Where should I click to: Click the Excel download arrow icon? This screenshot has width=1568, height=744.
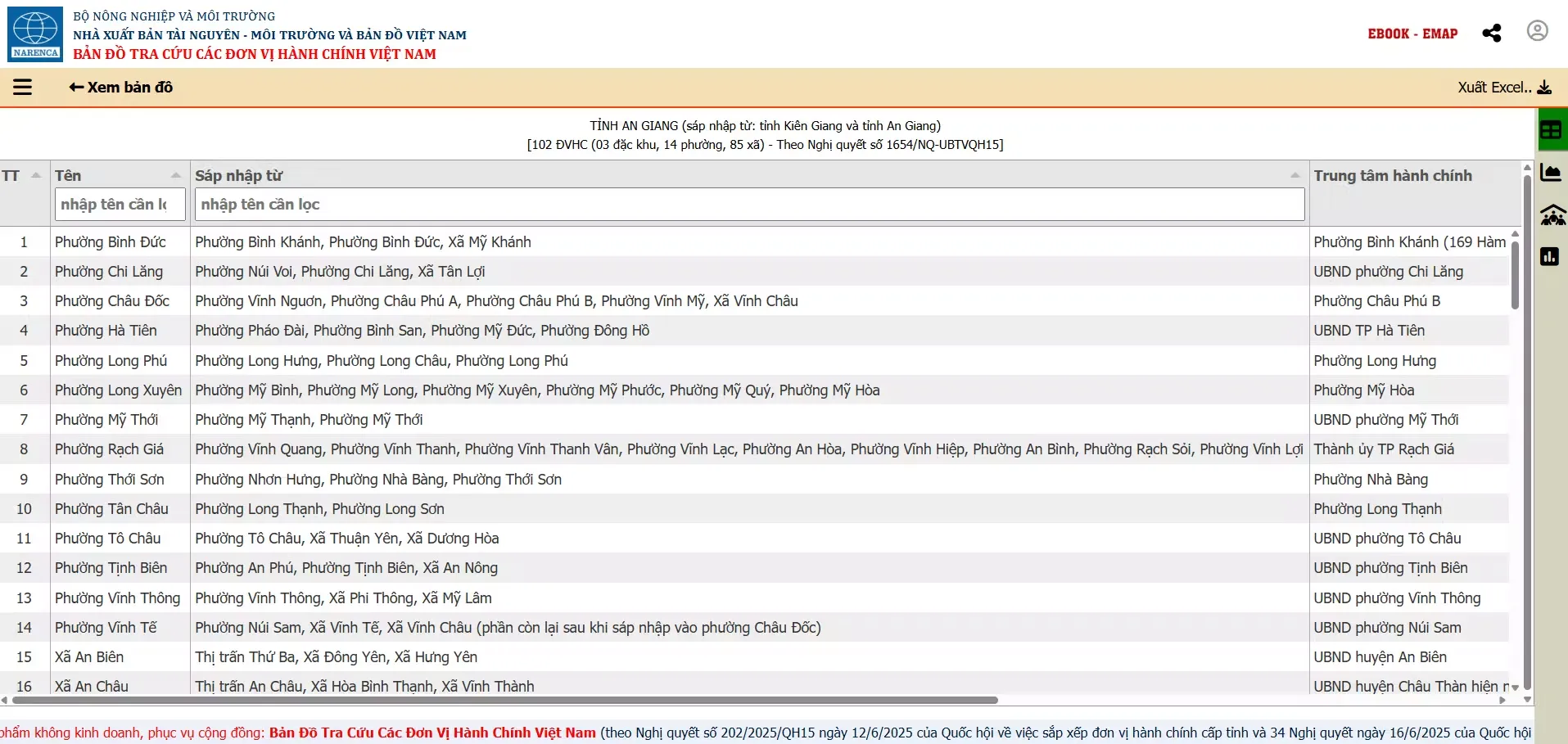pyautogui.click(x=1544, y=88)
